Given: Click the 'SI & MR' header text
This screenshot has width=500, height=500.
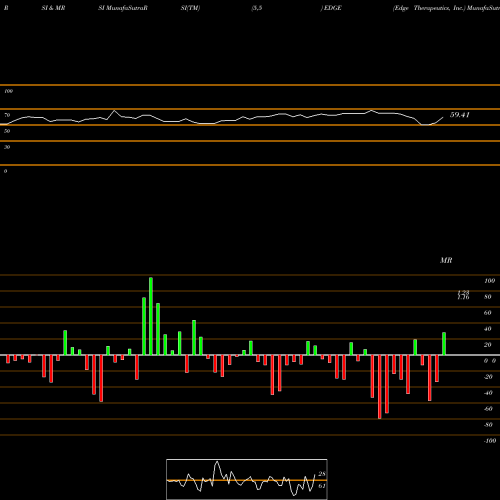Looking at the screenshot, I should click(x=53, y=8).
